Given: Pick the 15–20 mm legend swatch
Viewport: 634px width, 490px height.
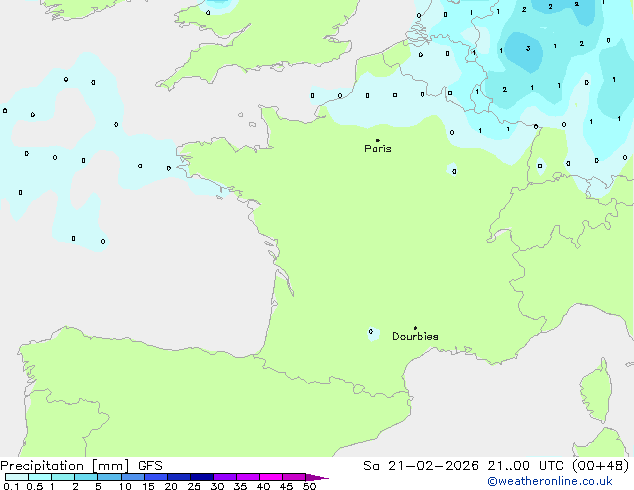Looking at the screenshot, I should pos(156,477).
